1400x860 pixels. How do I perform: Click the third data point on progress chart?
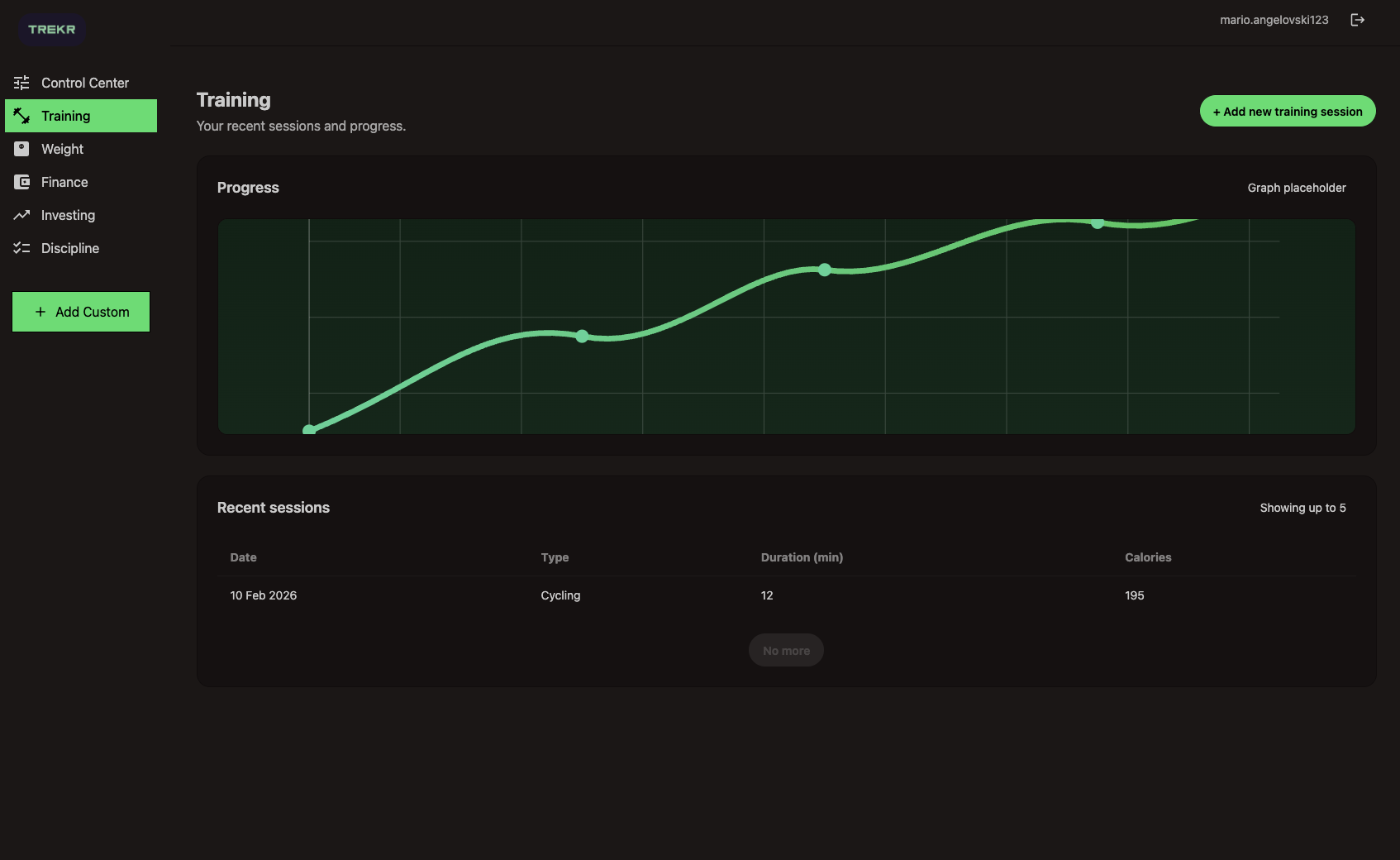(x=824, y=270)
